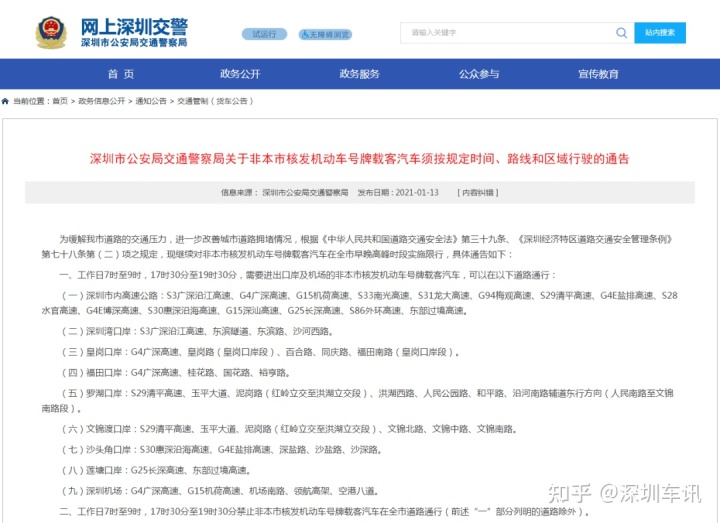Click the police emblem logo
720x523 pixels.
51,33
